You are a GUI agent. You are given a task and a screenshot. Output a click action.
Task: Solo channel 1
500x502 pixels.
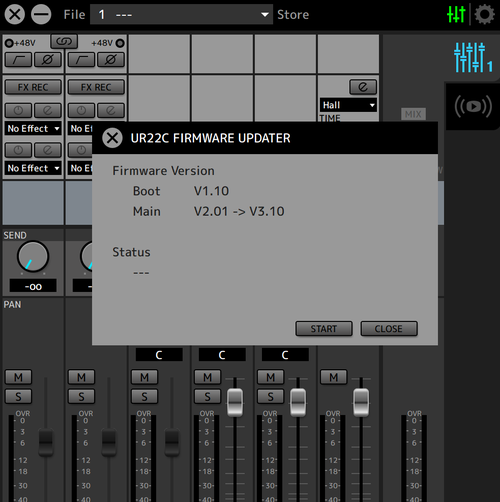(18, 397)
